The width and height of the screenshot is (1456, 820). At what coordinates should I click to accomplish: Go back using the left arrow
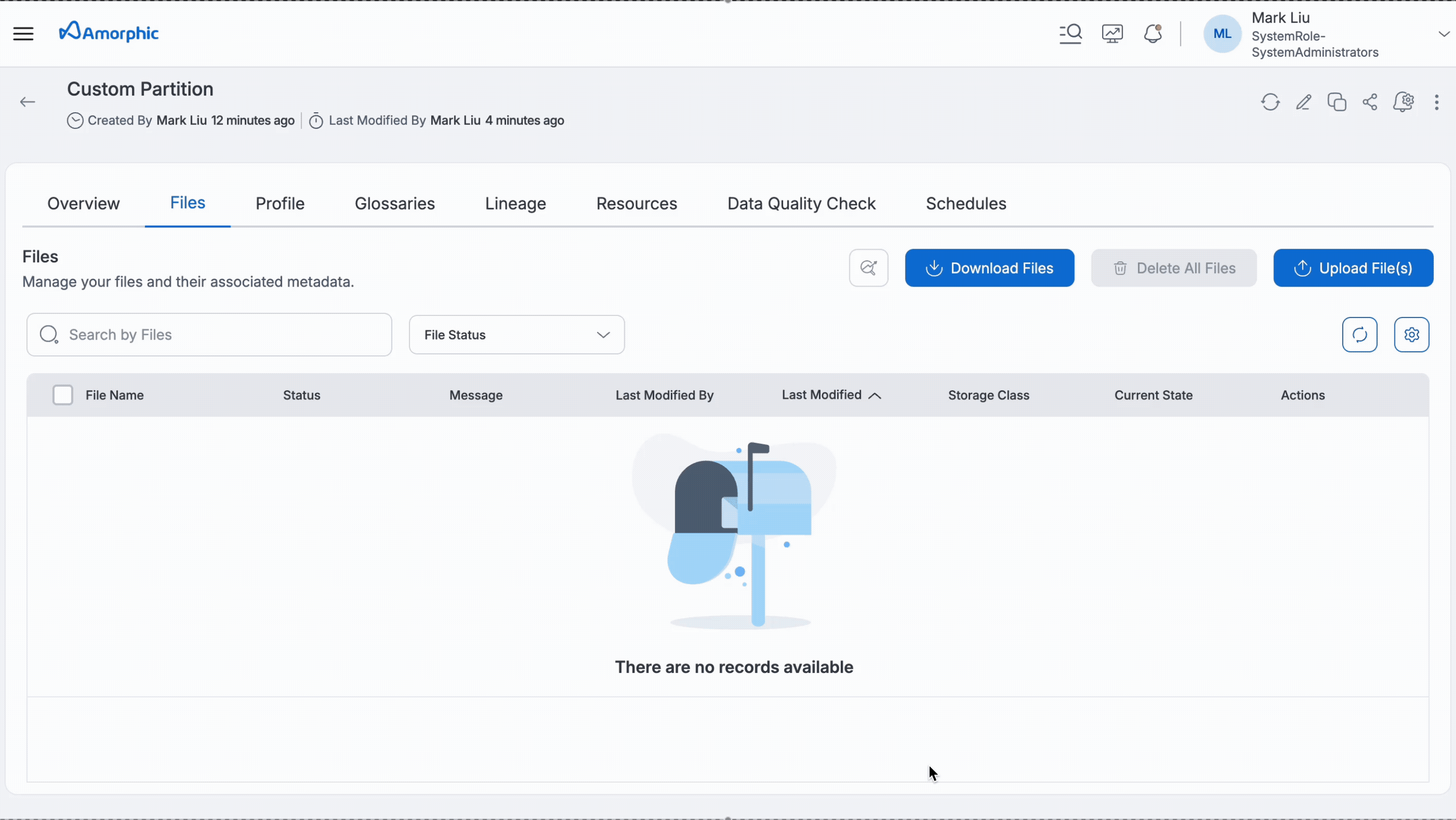tap(27, 102)
